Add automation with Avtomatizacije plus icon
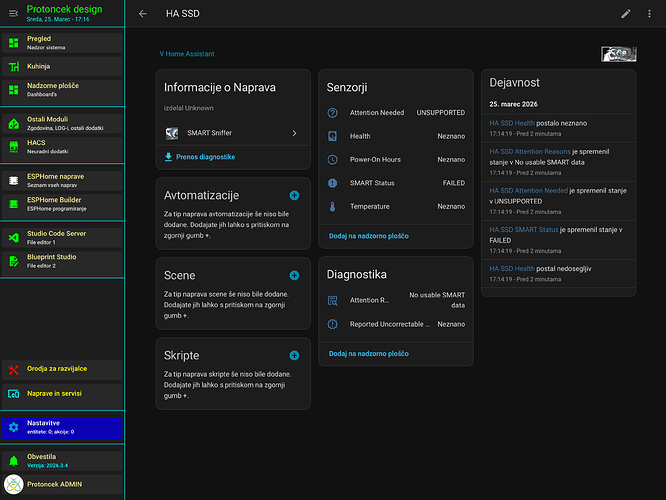Image resolution: width=666 pixels, height=500 pixels. tap(294, 195)
